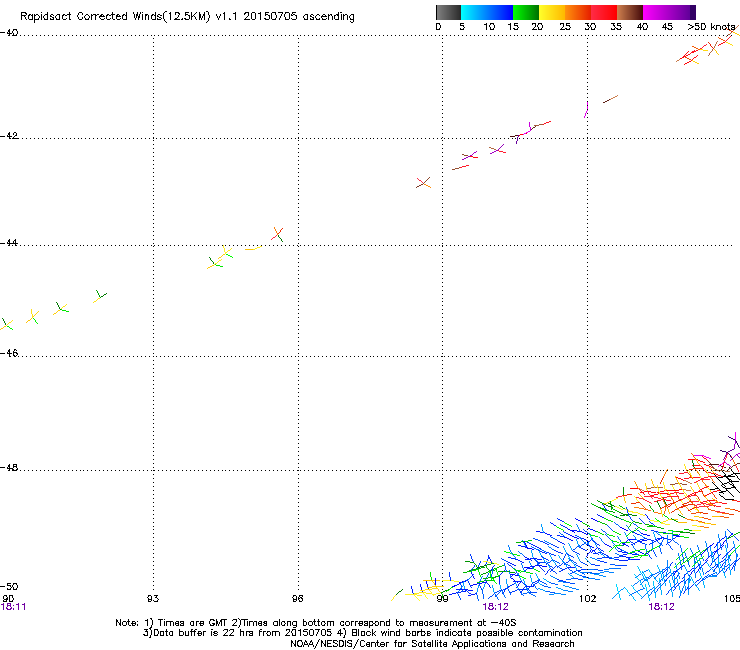Click the '-40' latitude axis label

click(9, 32)
